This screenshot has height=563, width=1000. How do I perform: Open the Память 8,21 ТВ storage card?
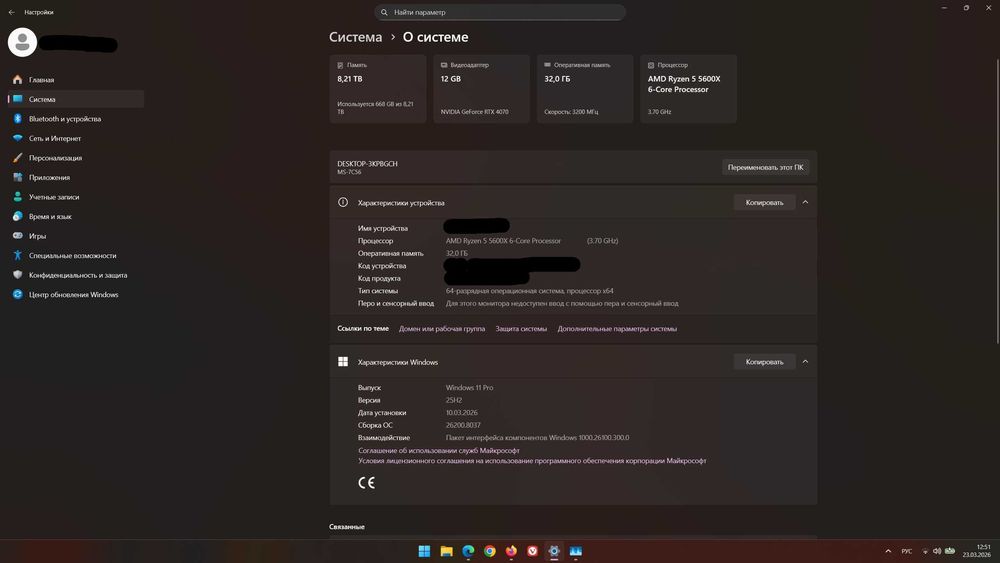click(378, 89)
